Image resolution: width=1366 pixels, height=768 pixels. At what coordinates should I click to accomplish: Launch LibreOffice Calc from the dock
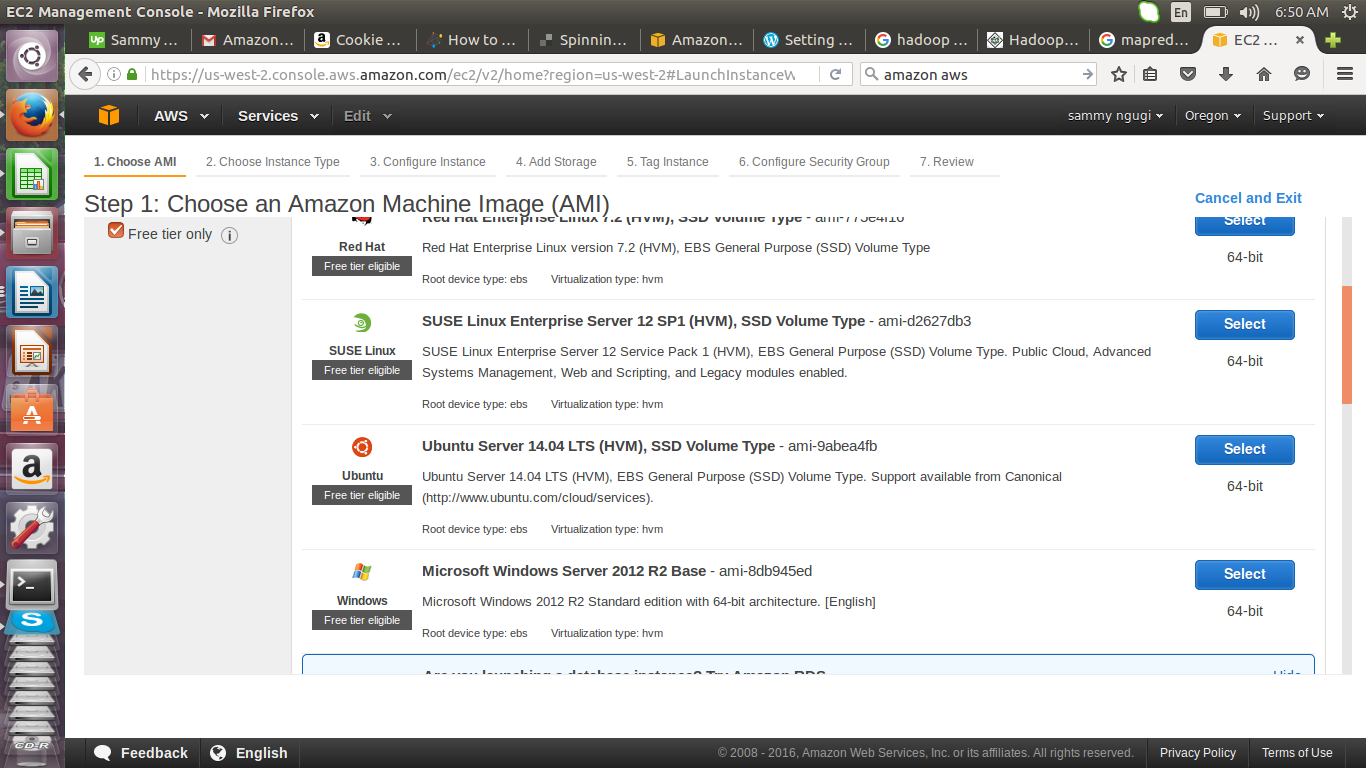(32, 174)
